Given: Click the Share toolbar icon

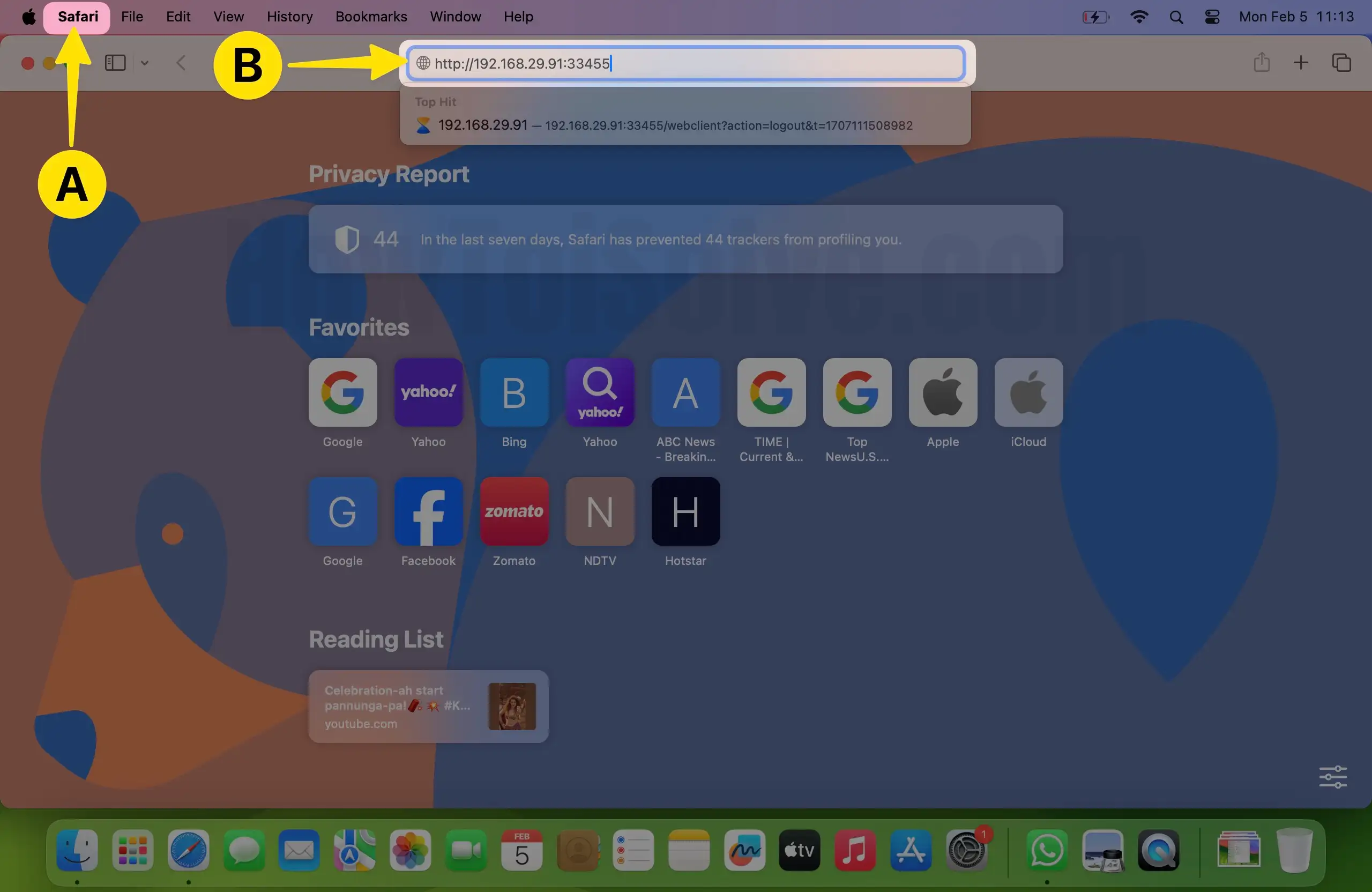Looking at the screenshot, I should 1261,62.
